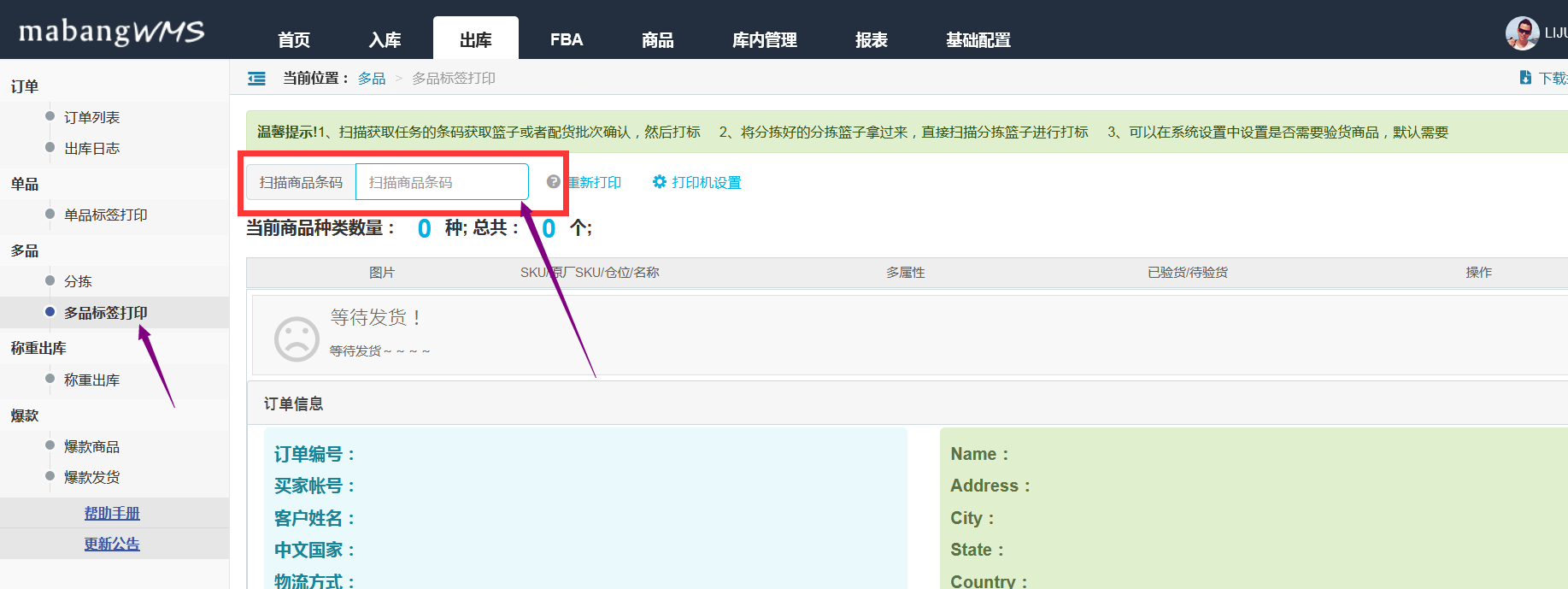Click the 多品 sidebar section header

(25, 250)
